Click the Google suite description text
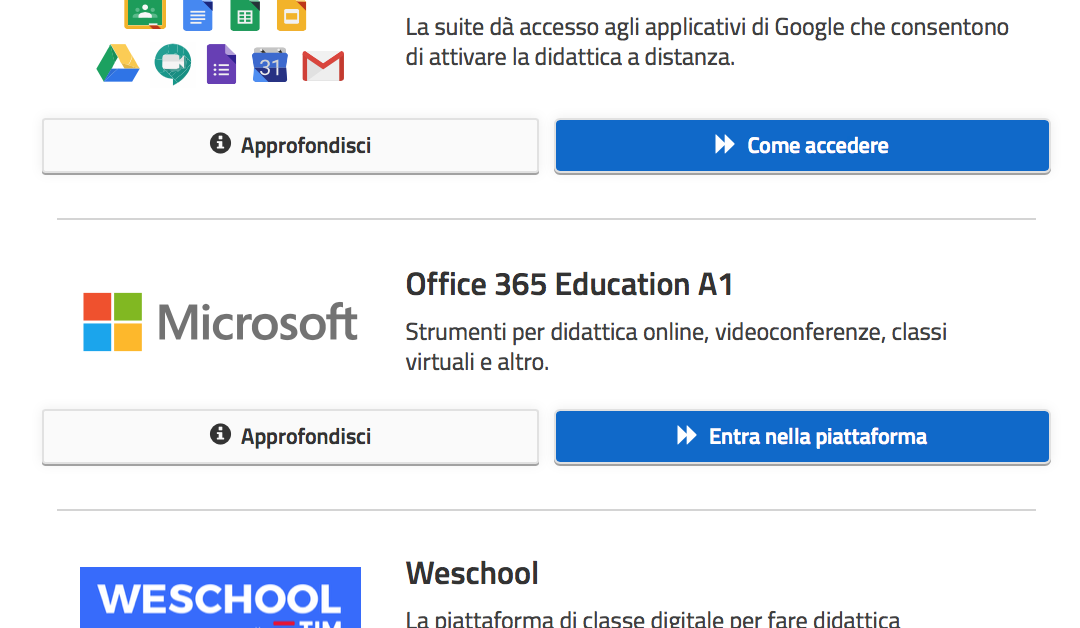Image resolution: width=1080 pixels, height=628 pixels. (707, 42)
